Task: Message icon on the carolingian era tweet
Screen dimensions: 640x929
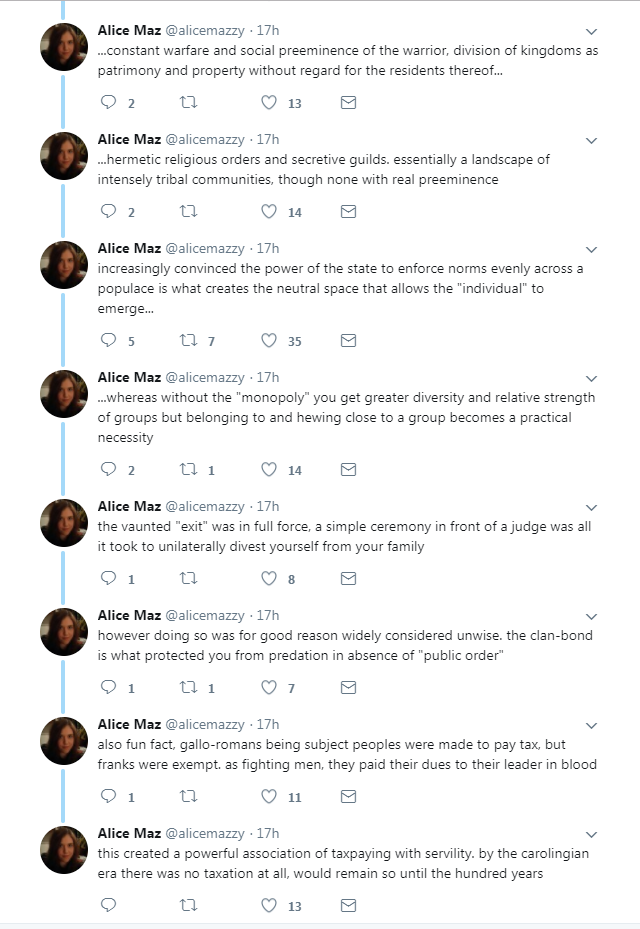Action: (348, 906)
